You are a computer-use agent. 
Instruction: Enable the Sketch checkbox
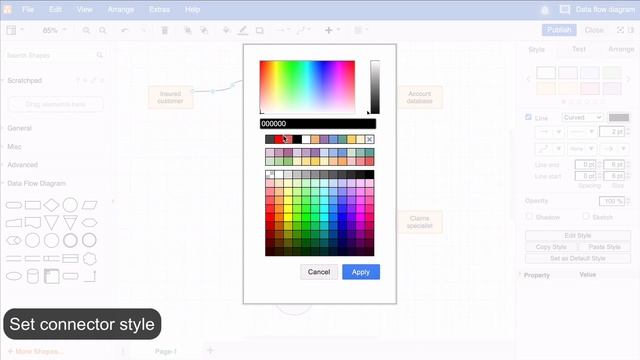click(x=586, y=216)
